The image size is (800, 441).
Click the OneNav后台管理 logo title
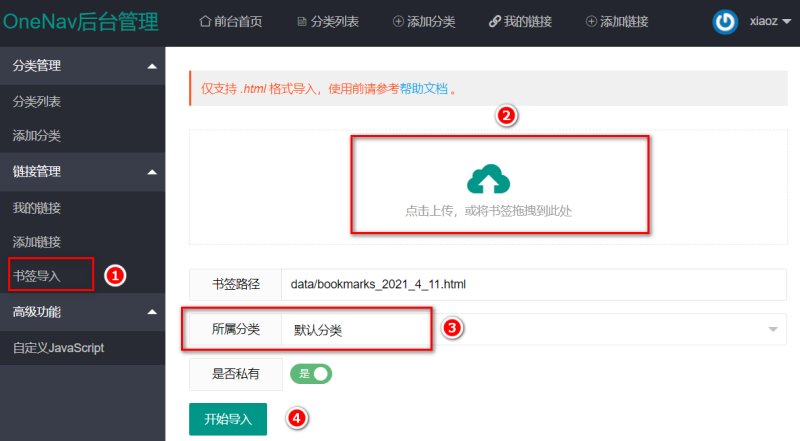(x=81, y=22)
